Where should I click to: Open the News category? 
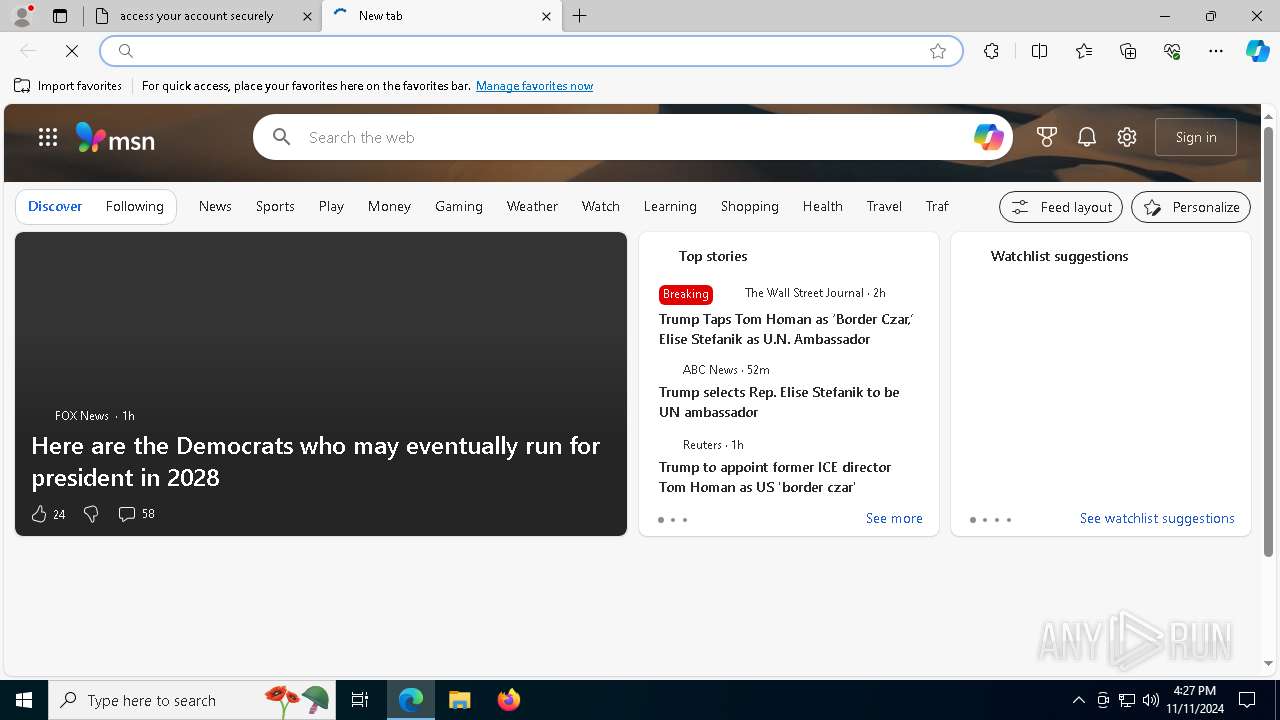coord(215,206)
